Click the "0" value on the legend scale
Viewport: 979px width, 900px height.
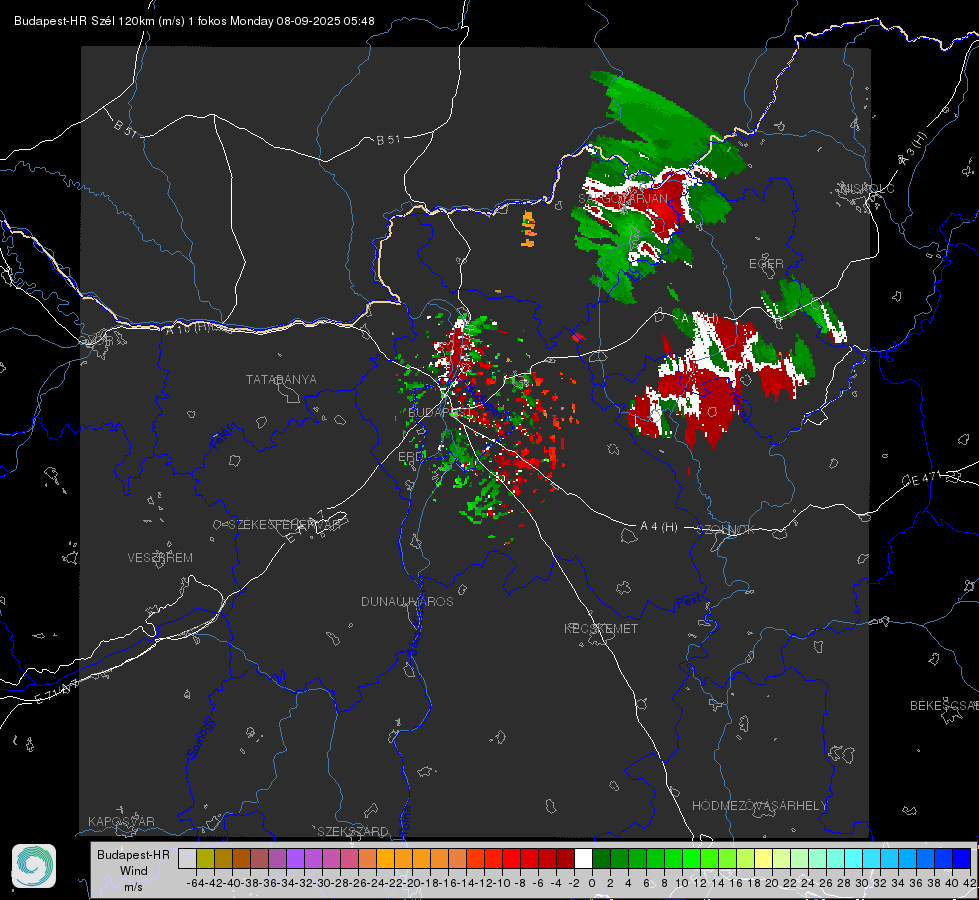tap(592, 883)
